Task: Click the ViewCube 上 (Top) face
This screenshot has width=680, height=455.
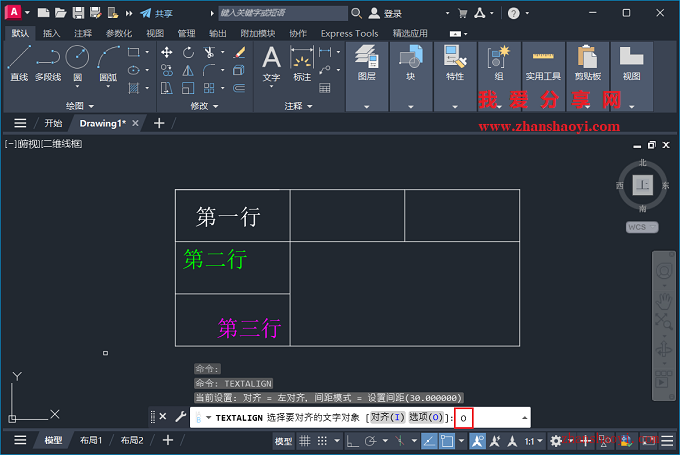Action: pos(642,185)
